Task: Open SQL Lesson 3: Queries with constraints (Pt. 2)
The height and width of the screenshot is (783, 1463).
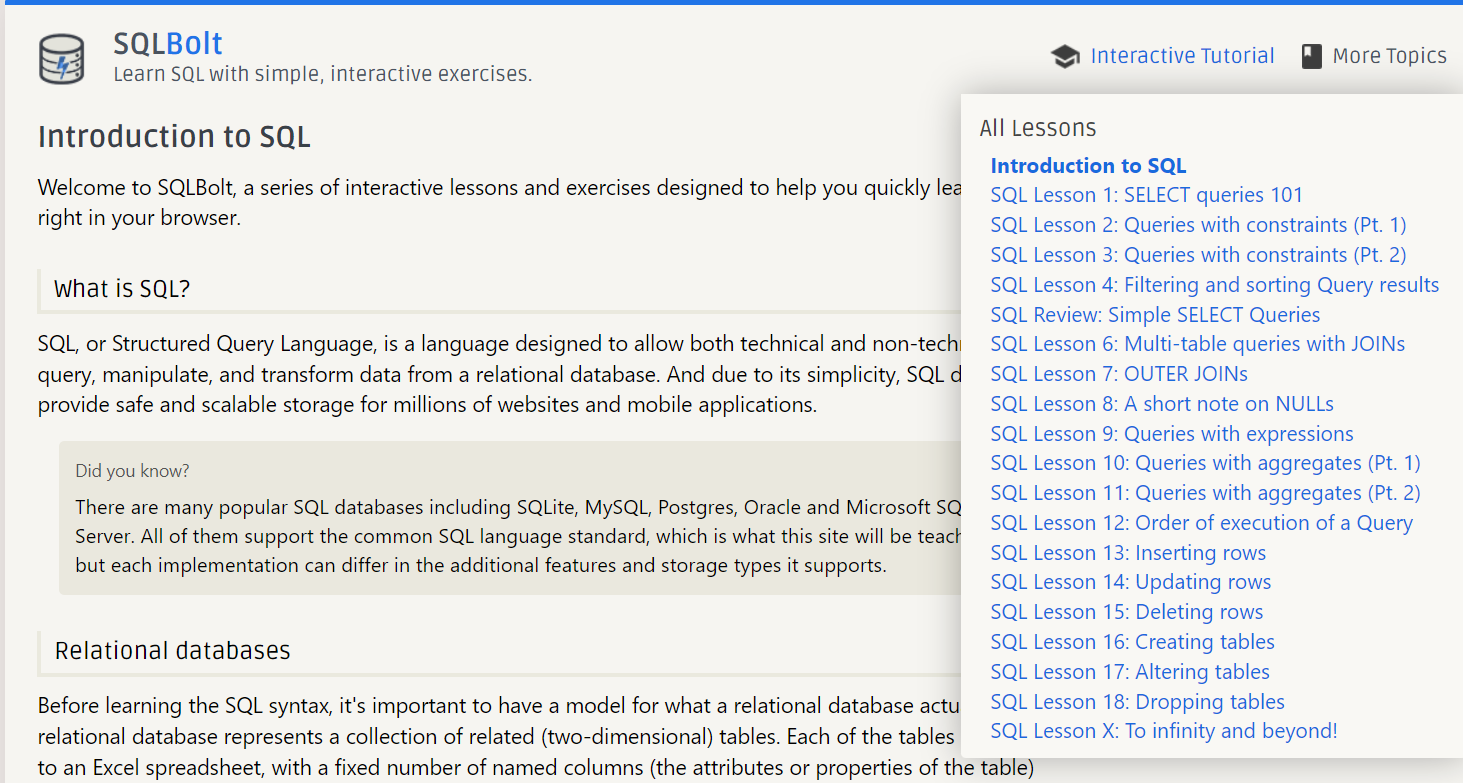Action: click(x=1198, y=255)
